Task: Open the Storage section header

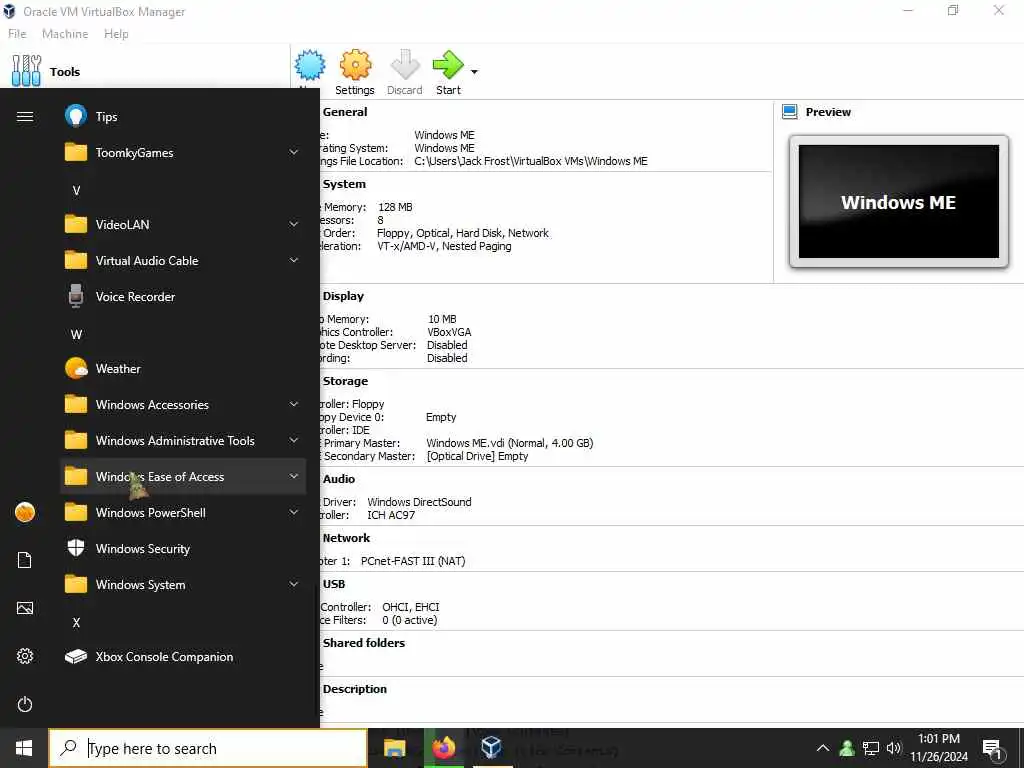Action: click(x=345, y=381)
